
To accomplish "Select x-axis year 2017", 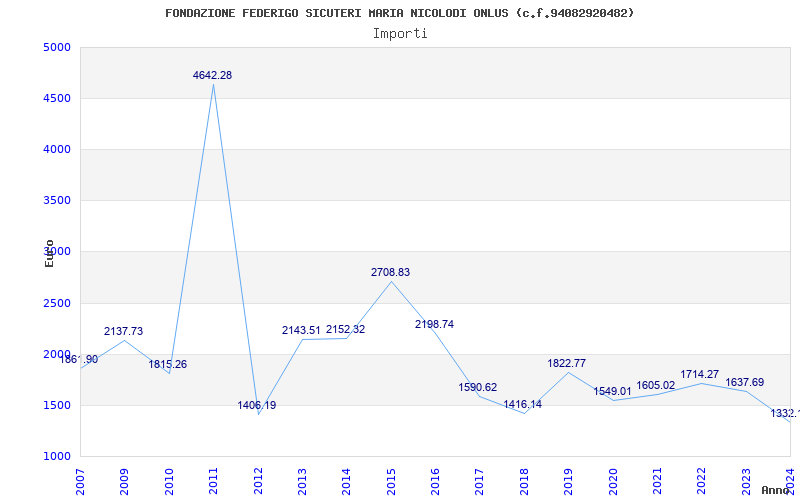I will click(x=480, y=481).
